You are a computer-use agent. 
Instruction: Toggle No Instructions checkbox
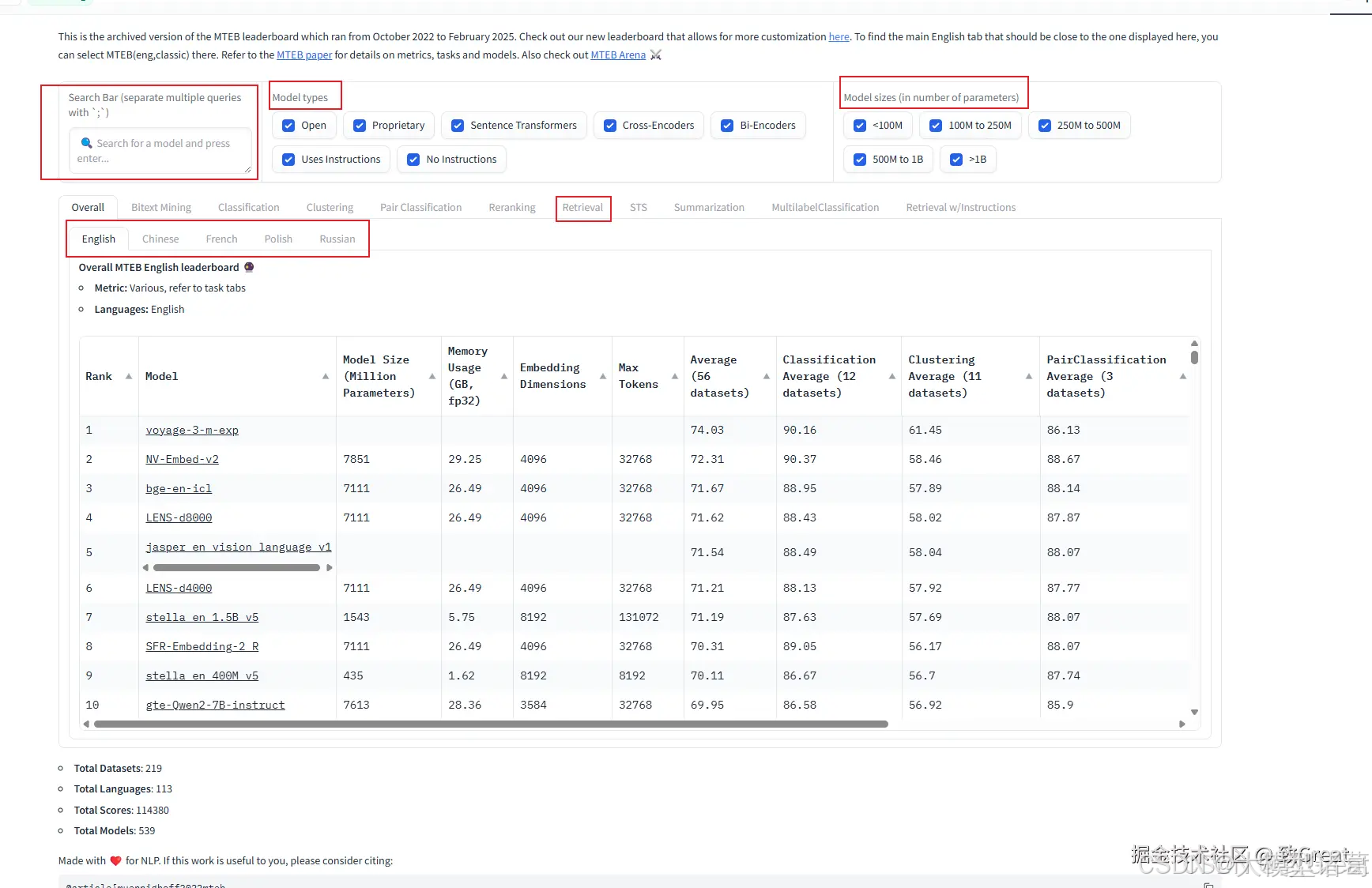(413, 160)
